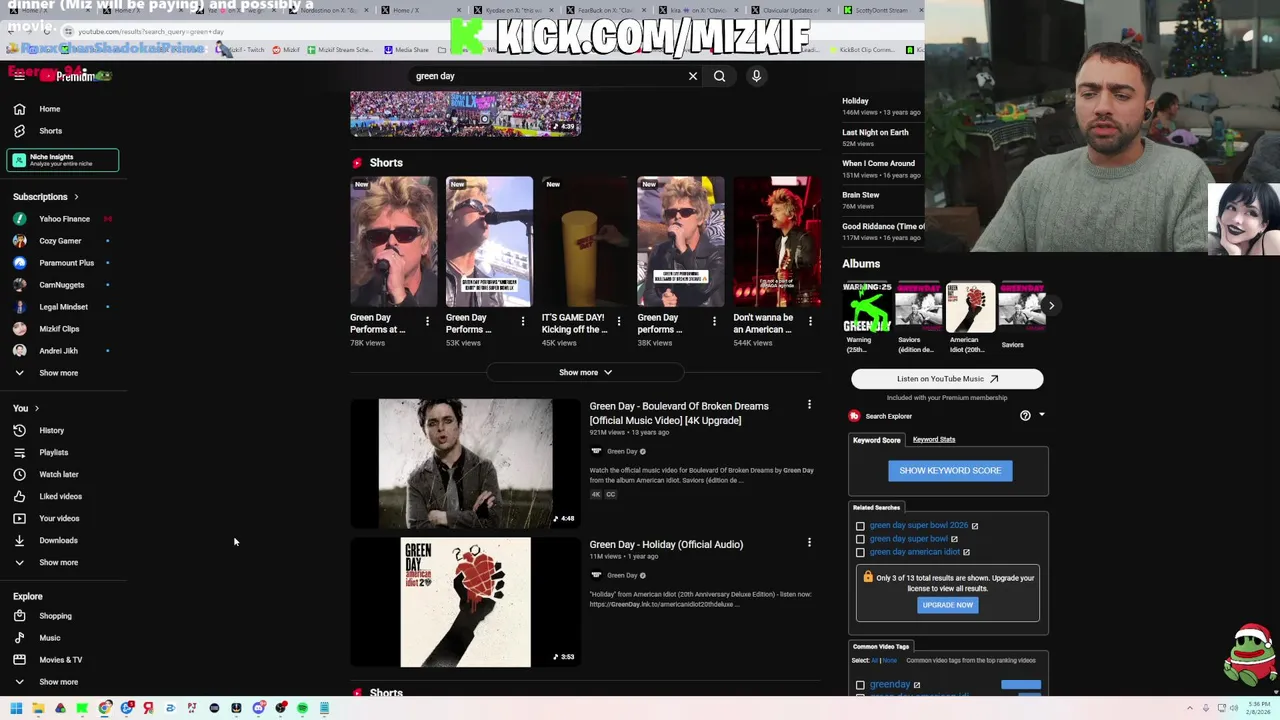The width and height of the screenshot is (1280, 720).
Task: Expand Shorts shelf with Show more
Action: 585,372
